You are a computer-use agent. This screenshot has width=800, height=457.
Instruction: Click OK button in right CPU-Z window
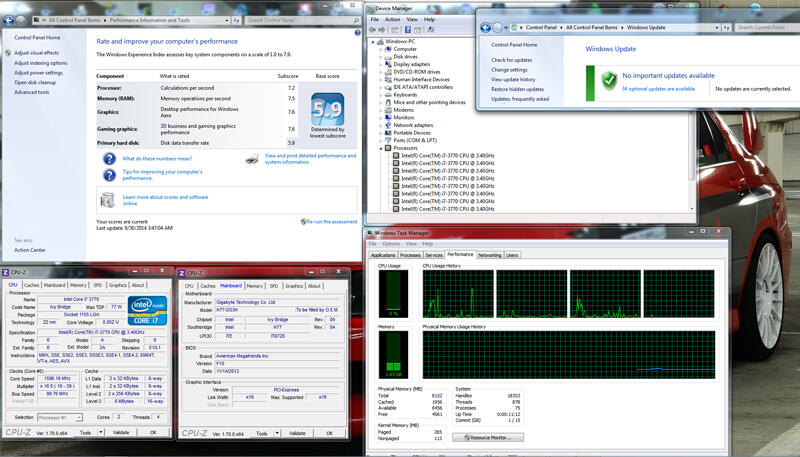click(x=330, y=434)
